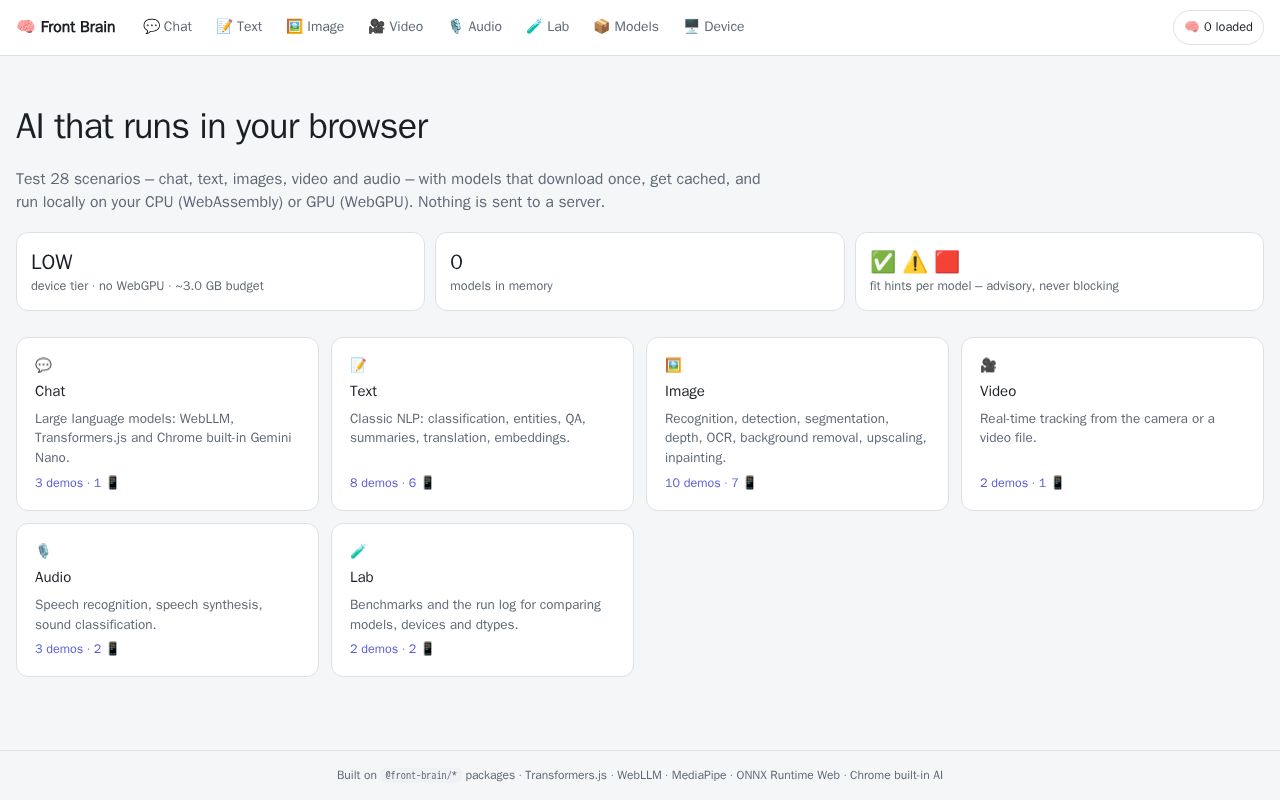1280x800 pixels.
Task: Open the Device page from navbar
Action: point(714,27)
